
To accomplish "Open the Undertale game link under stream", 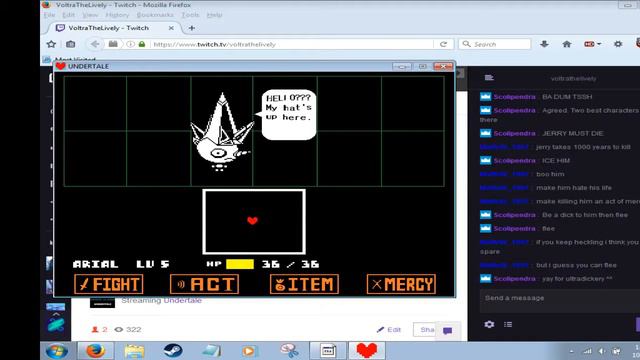I will 182,300.
